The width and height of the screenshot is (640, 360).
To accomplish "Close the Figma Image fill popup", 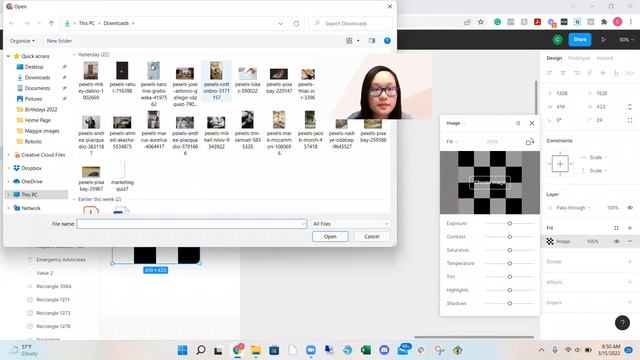I will 531,123.
